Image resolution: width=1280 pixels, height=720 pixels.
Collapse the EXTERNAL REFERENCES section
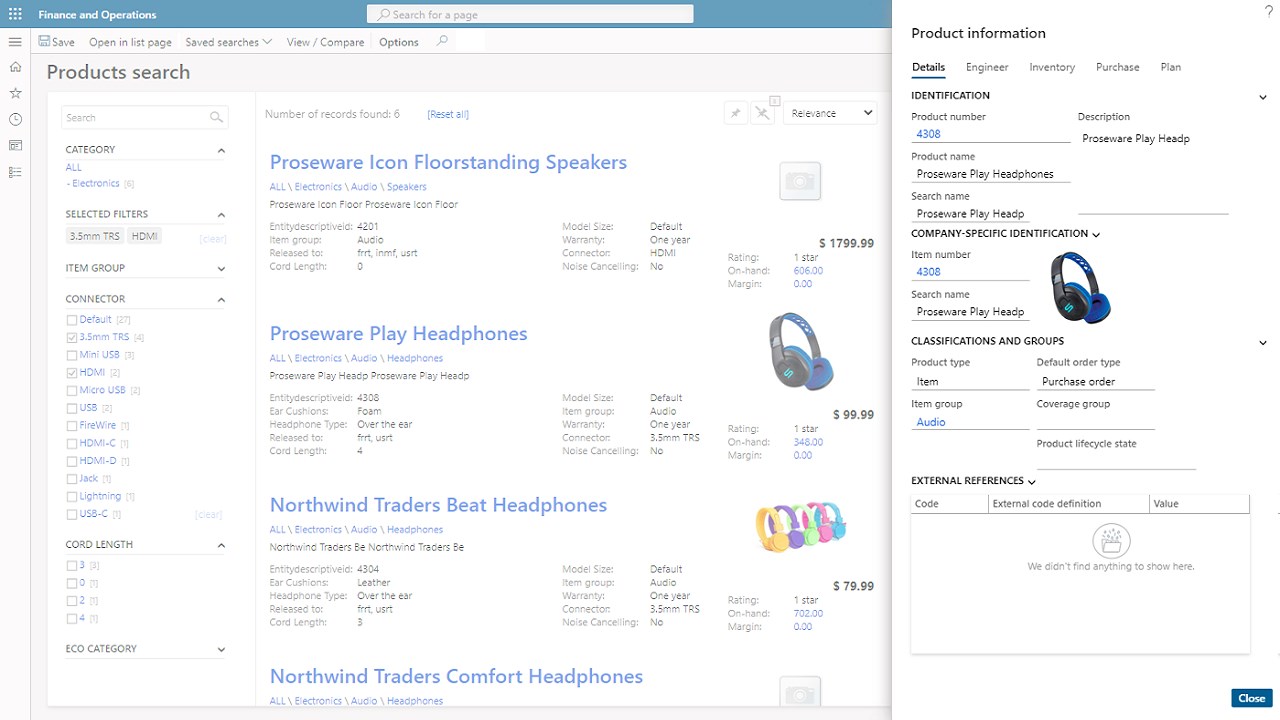tap(1032, 482)
